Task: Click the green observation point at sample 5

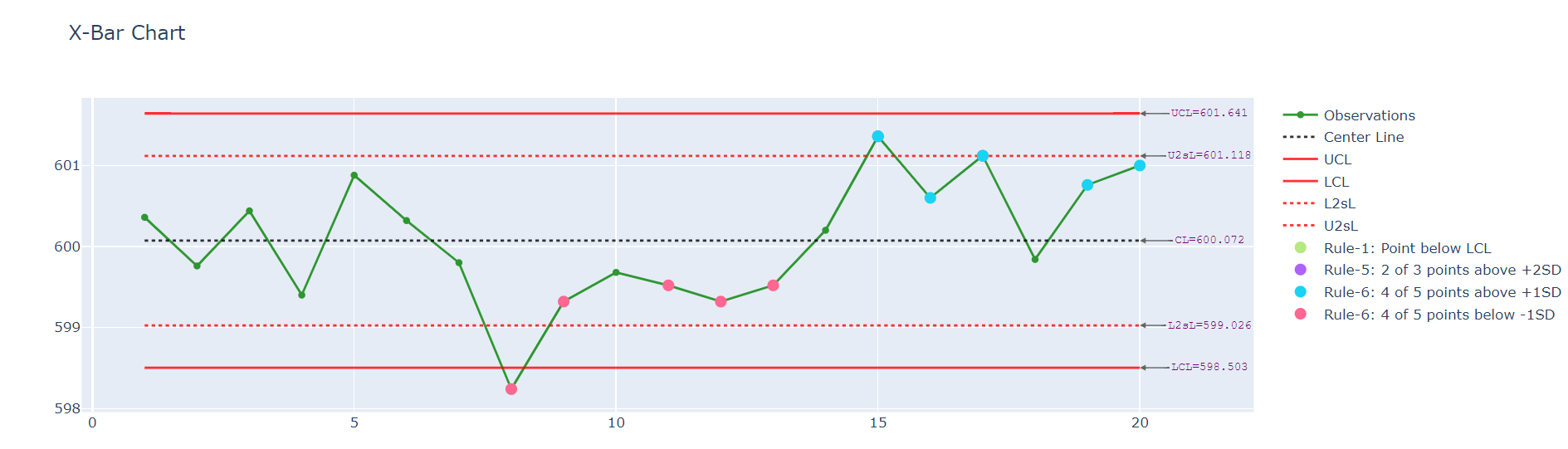Action: (x=354, y=175)
